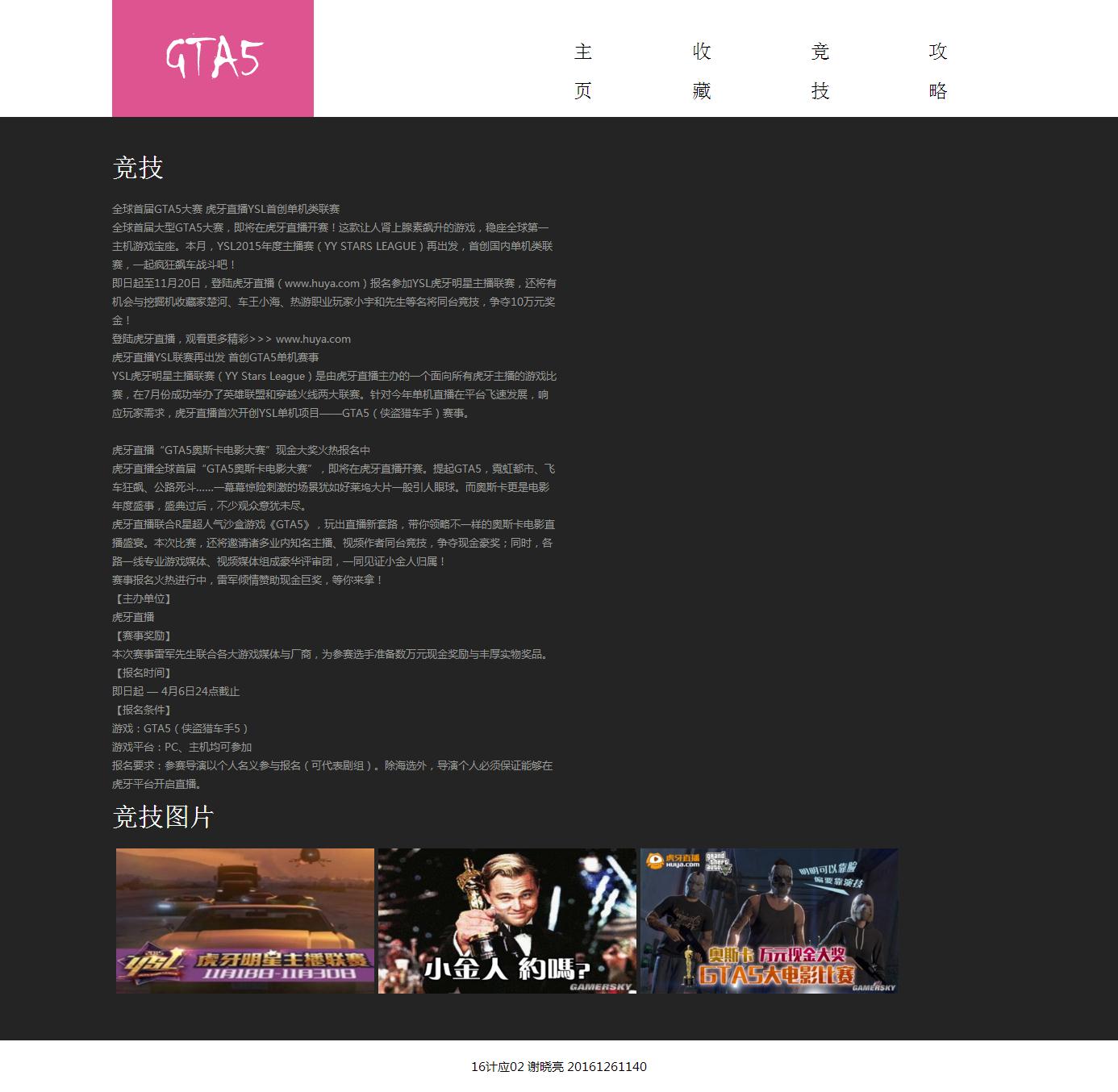
Task: Click the 全球首届GTA5大赛 article title line
Action: (226, 209)
